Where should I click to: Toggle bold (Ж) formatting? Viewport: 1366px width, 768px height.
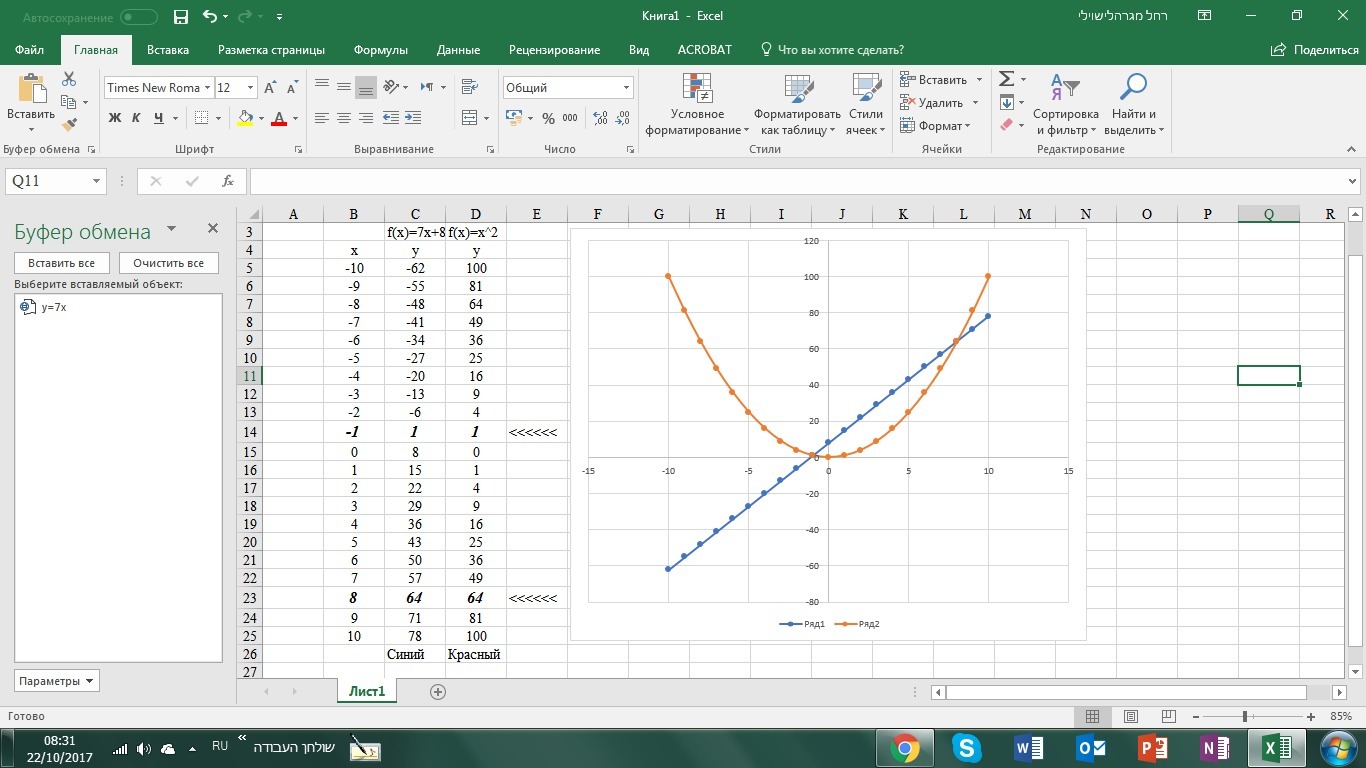click(x=115, y=118)
